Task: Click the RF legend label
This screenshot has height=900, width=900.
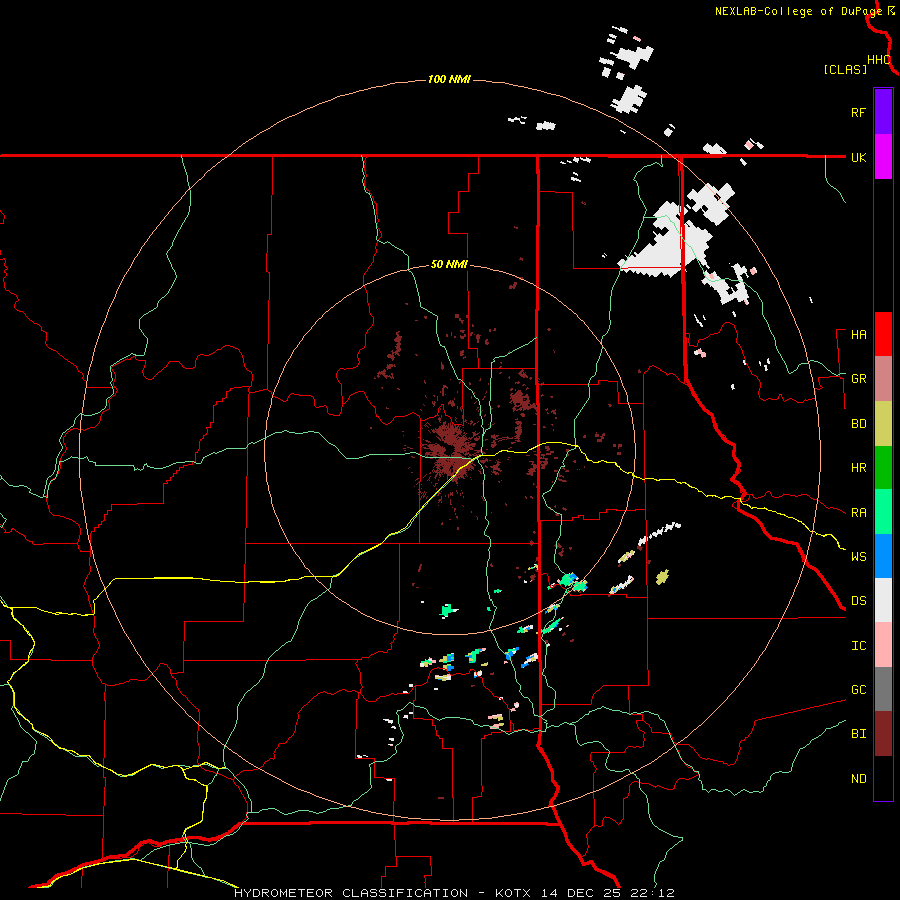Action: click(858, 112)
